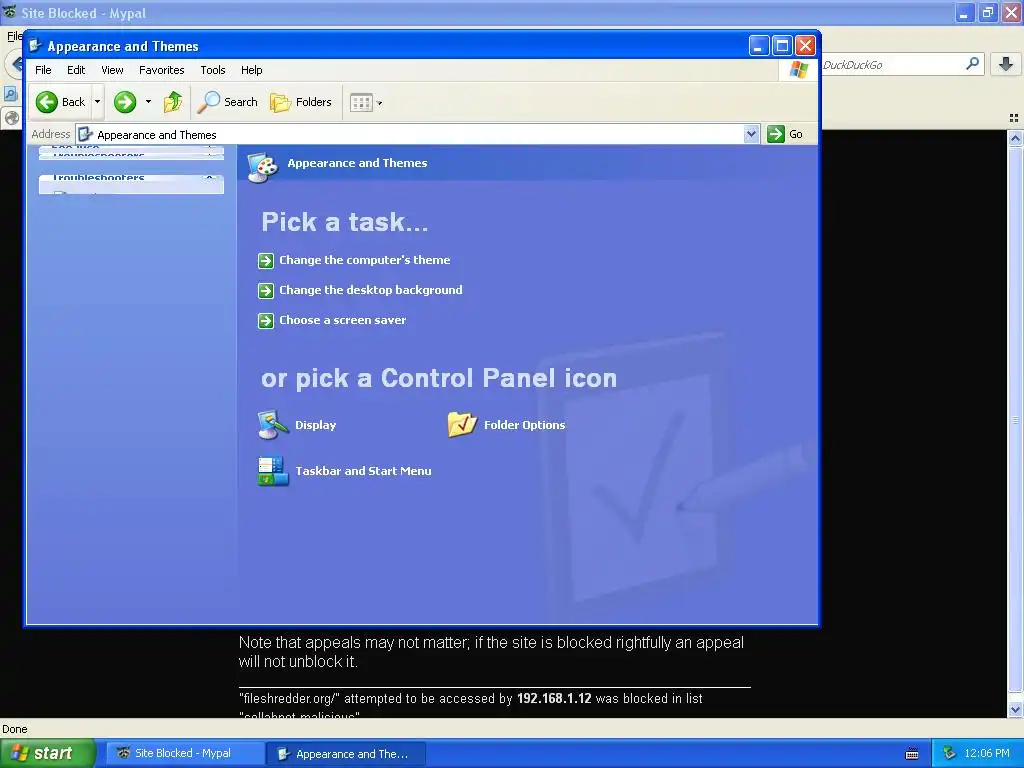Click the arrow icon beside Choose a screen saver
The image size is (1024, 768).
[x=266, y=321]
